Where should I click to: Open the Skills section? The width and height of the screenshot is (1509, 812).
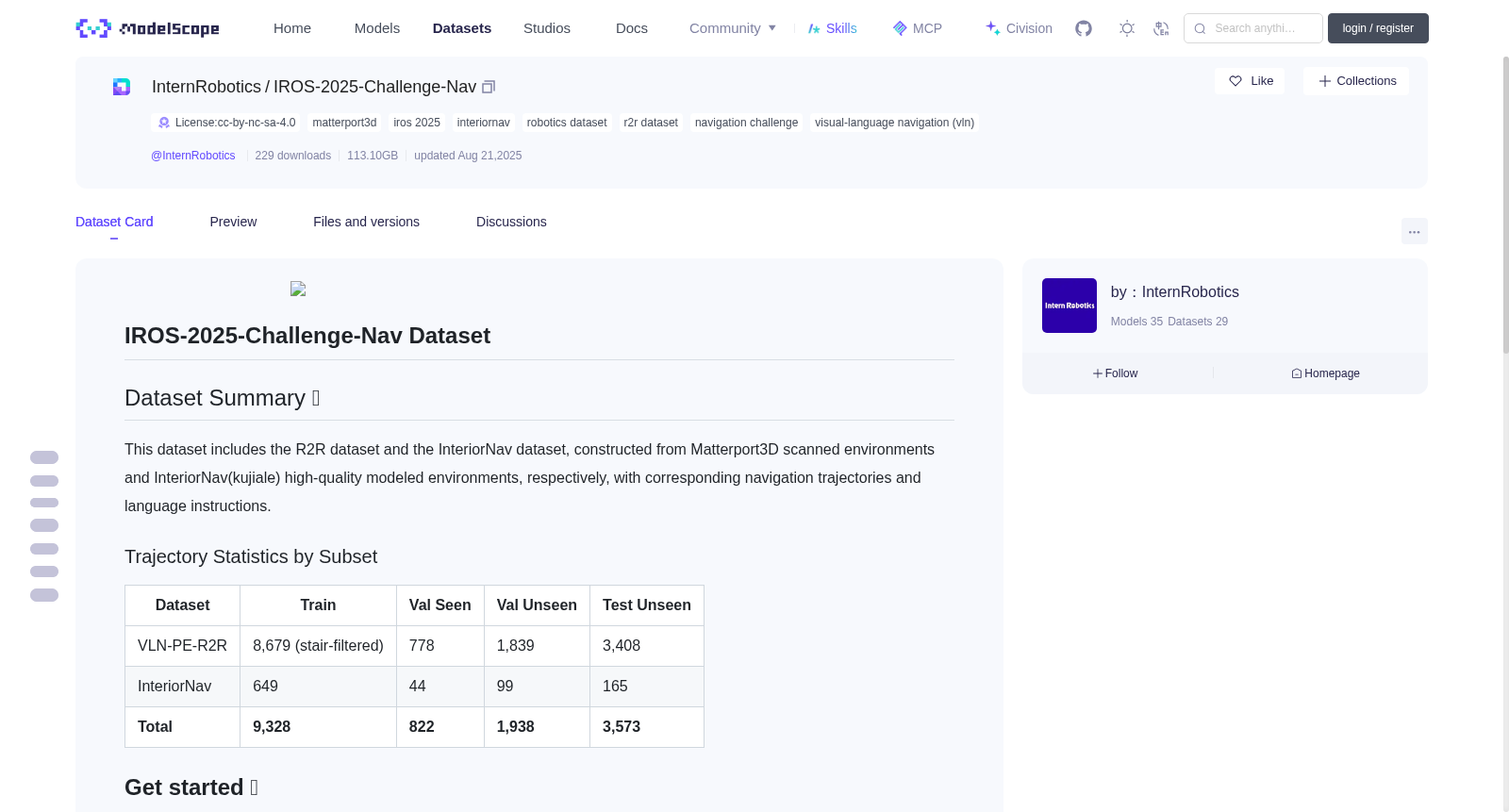832,28
